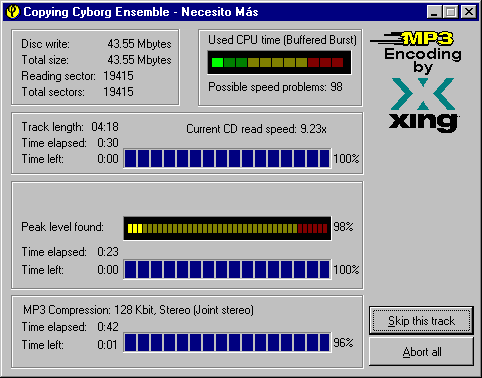Image resolution: width=482 pixels, height=378 pixels.
Task: Click the 96% compression percentage
Action: coord(343,343)
